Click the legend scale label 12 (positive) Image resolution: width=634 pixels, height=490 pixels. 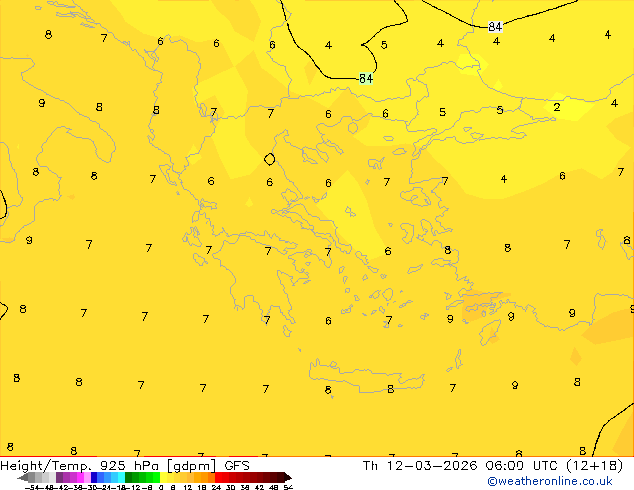[188, 487]
